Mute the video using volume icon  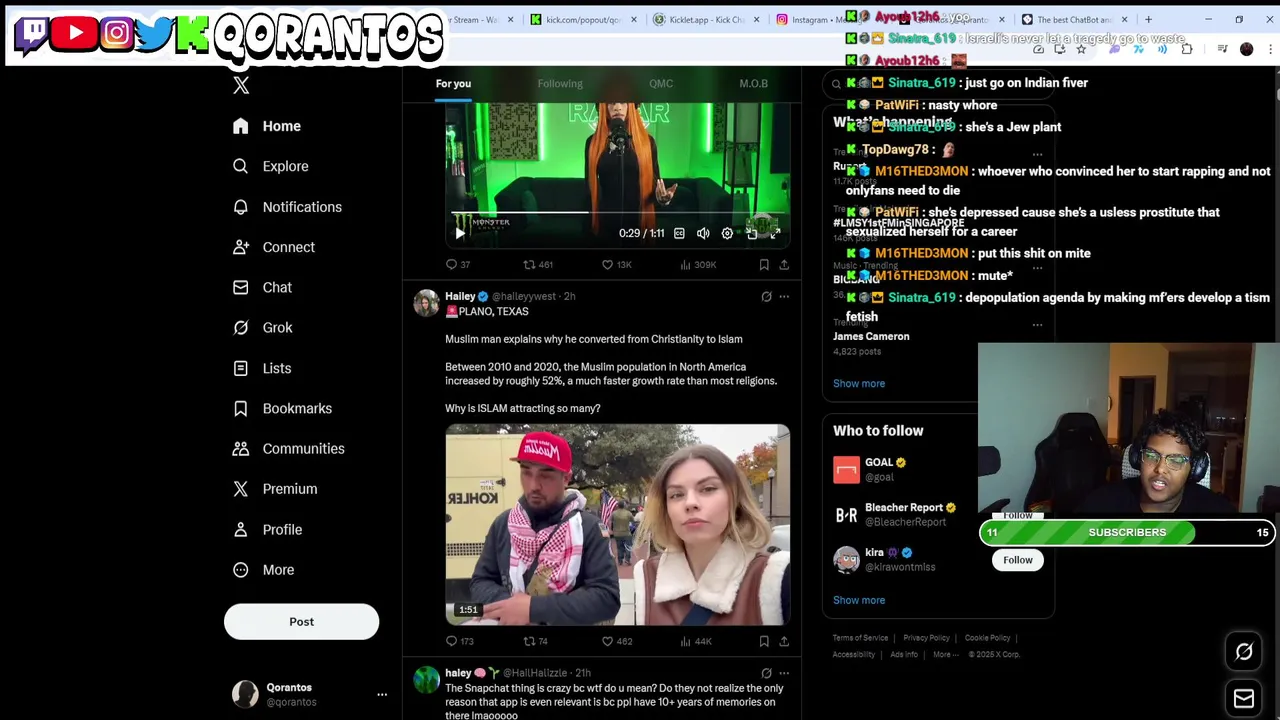pos(703,233)
